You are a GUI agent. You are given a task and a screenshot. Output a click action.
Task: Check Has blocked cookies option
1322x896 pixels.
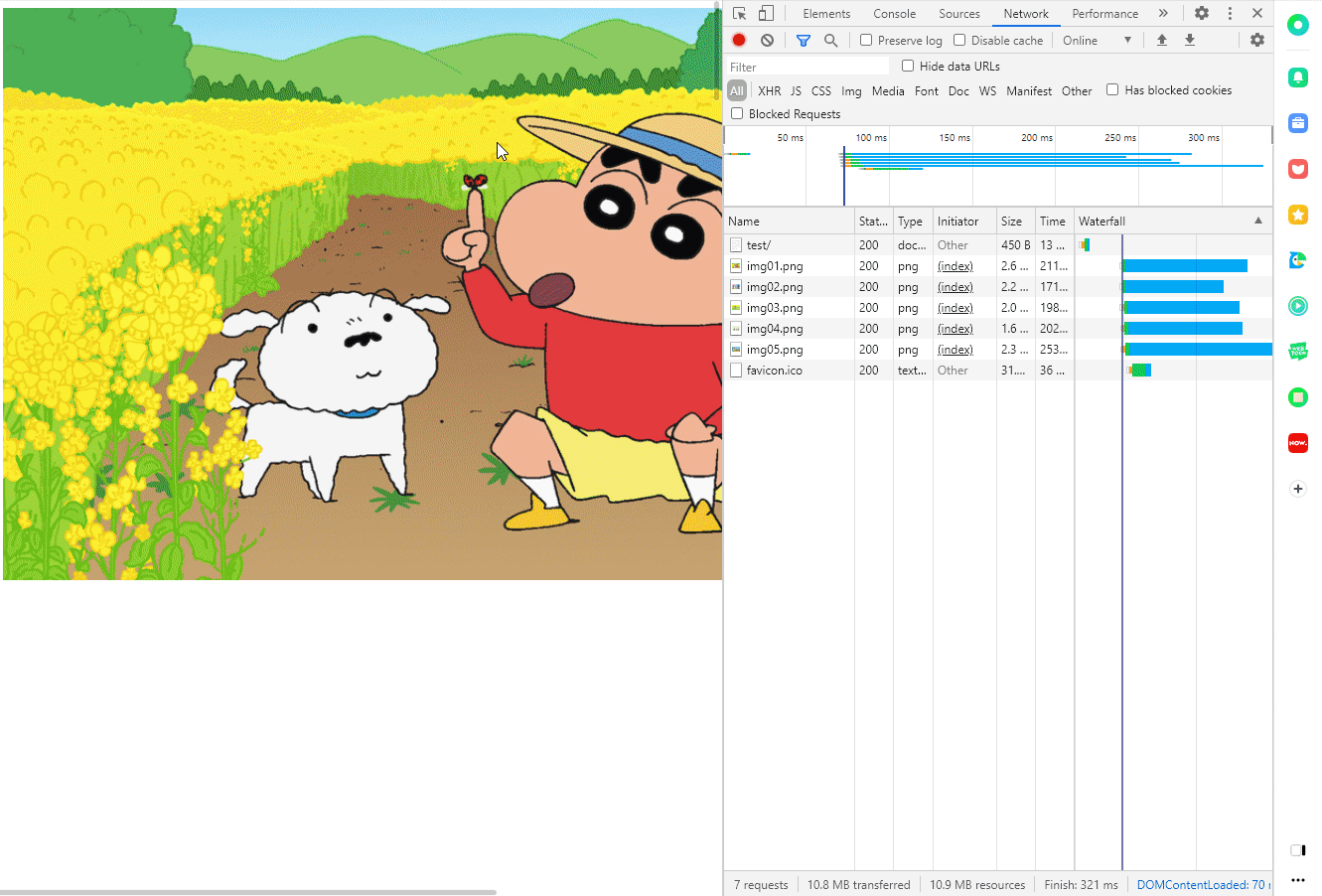1112,89
